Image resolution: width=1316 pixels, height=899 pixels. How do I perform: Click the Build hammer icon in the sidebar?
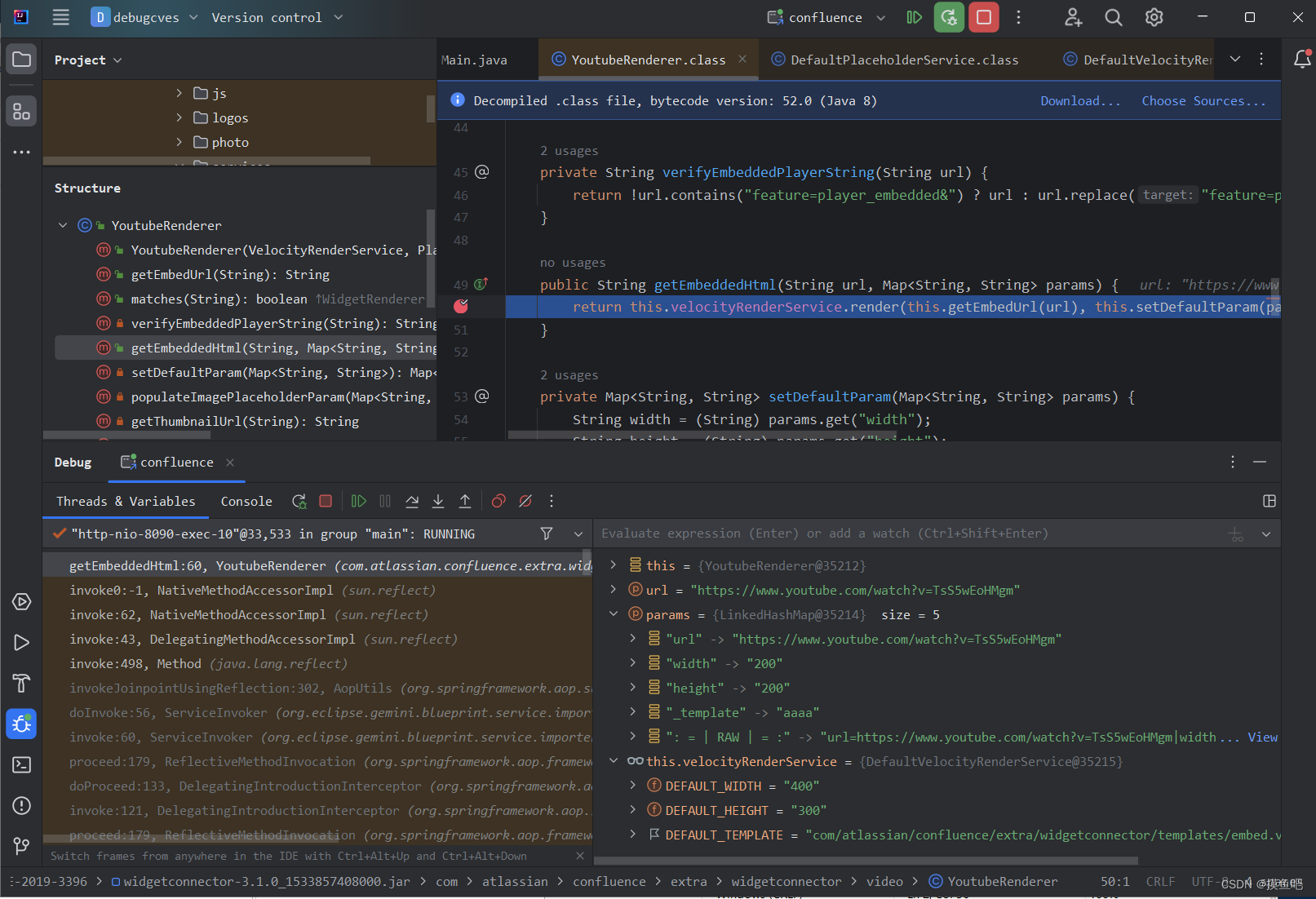pos(21,683)
